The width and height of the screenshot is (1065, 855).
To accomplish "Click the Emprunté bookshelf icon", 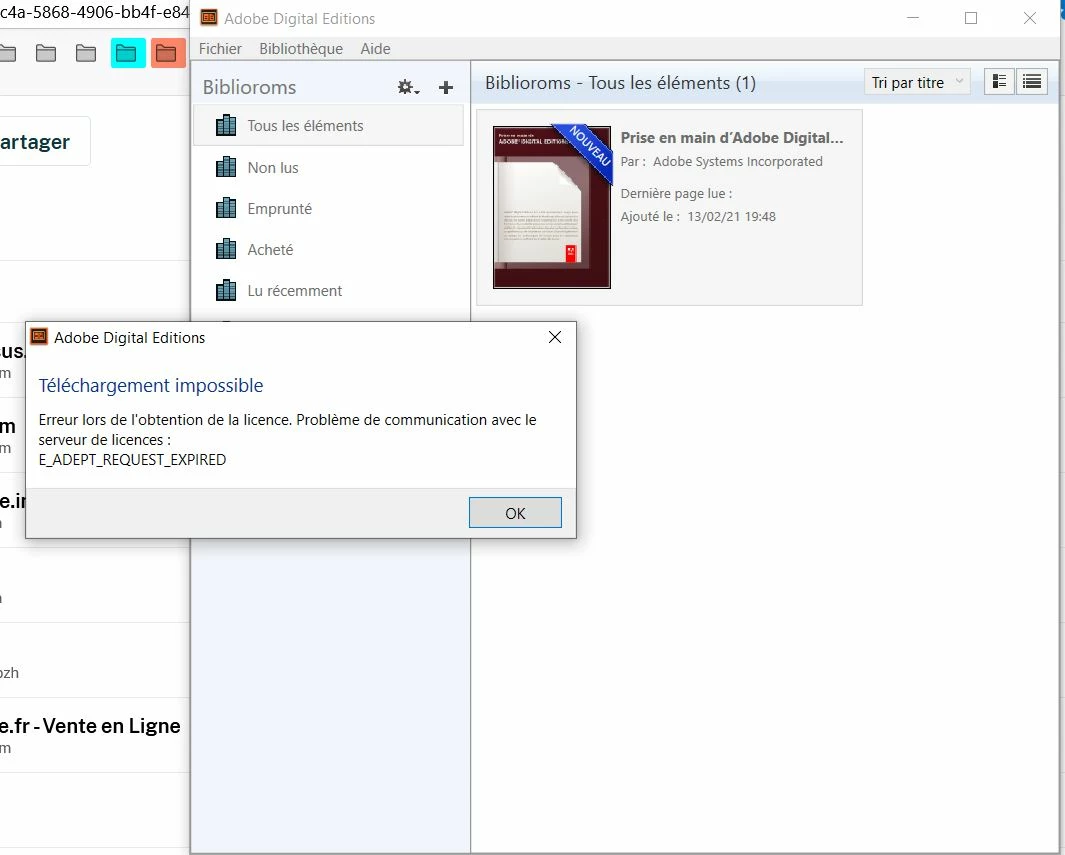I will click(225, 208).
